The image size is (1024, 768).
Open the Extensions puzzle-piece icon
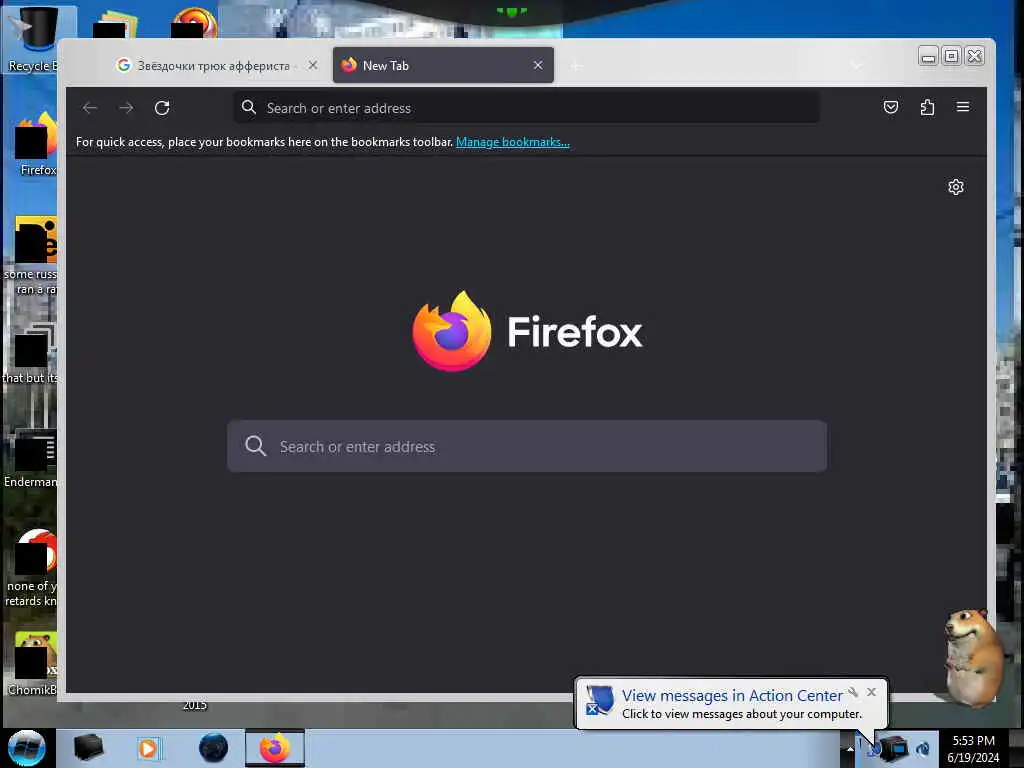[x=927, y=107]
